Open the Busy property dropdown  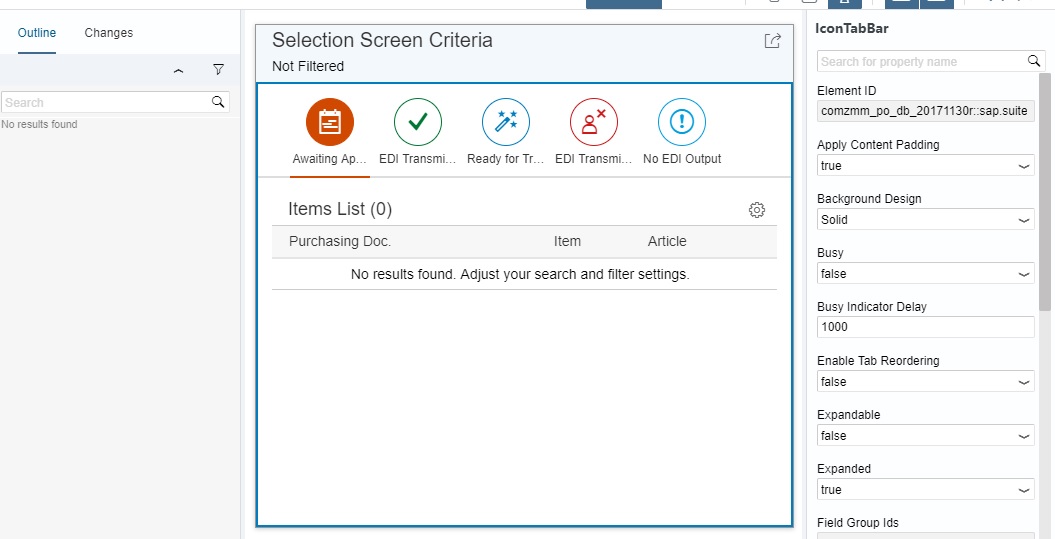tap(925, 273)
